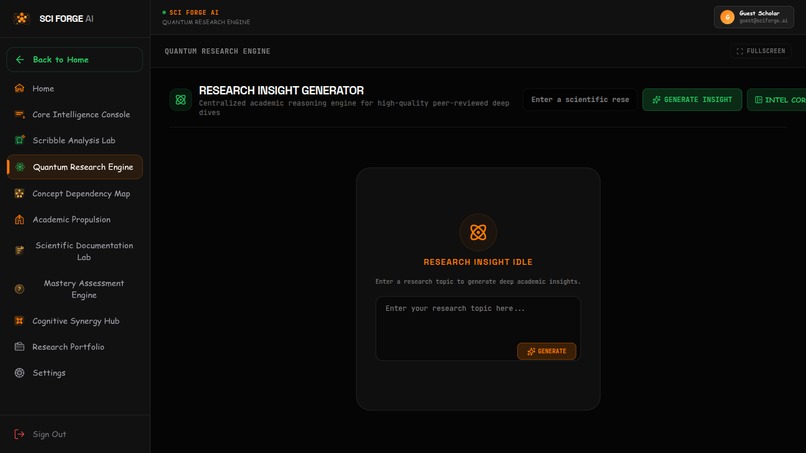Open Core Intelligence Console
The image size is (806, 453).
click(75, 114)
